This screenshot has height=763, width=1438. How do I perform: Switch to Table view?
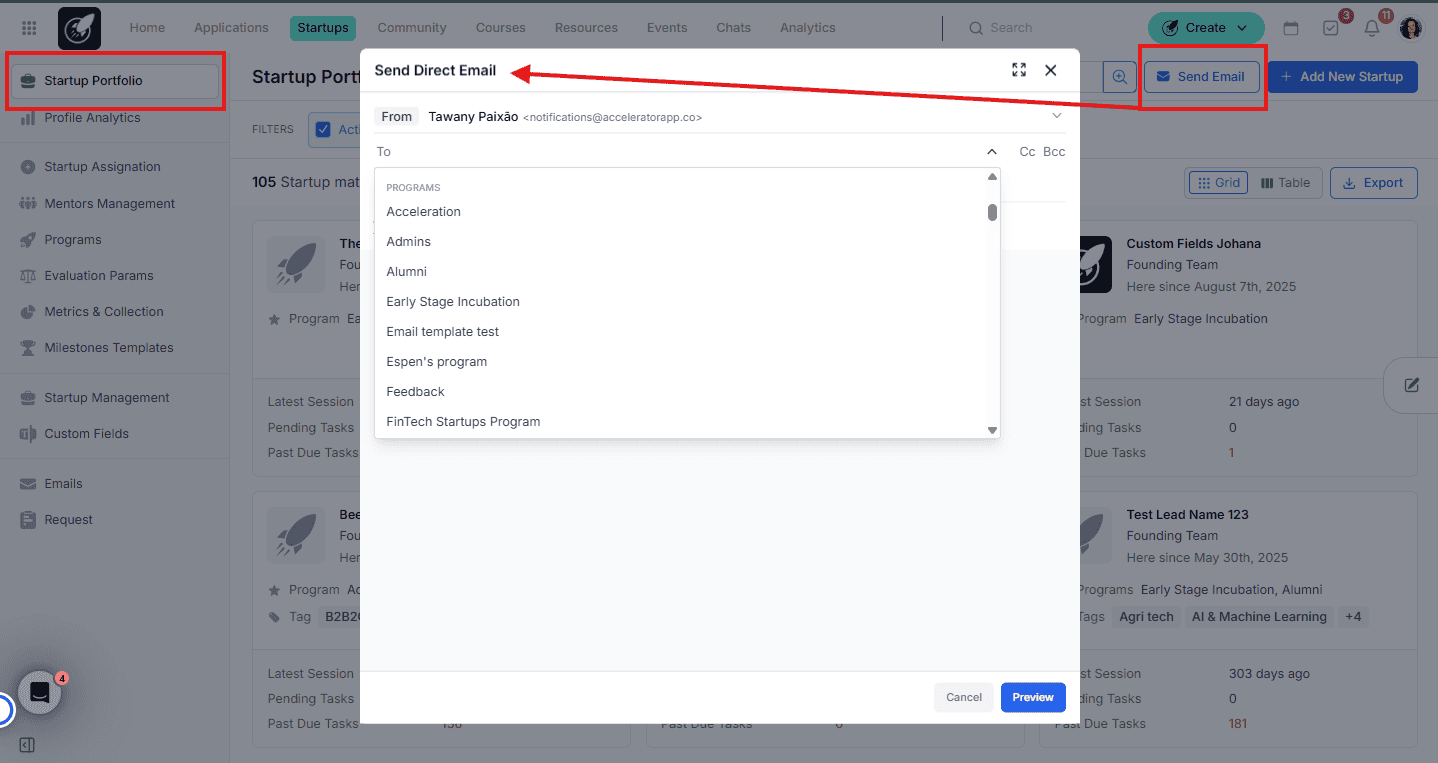[1285, 183]
